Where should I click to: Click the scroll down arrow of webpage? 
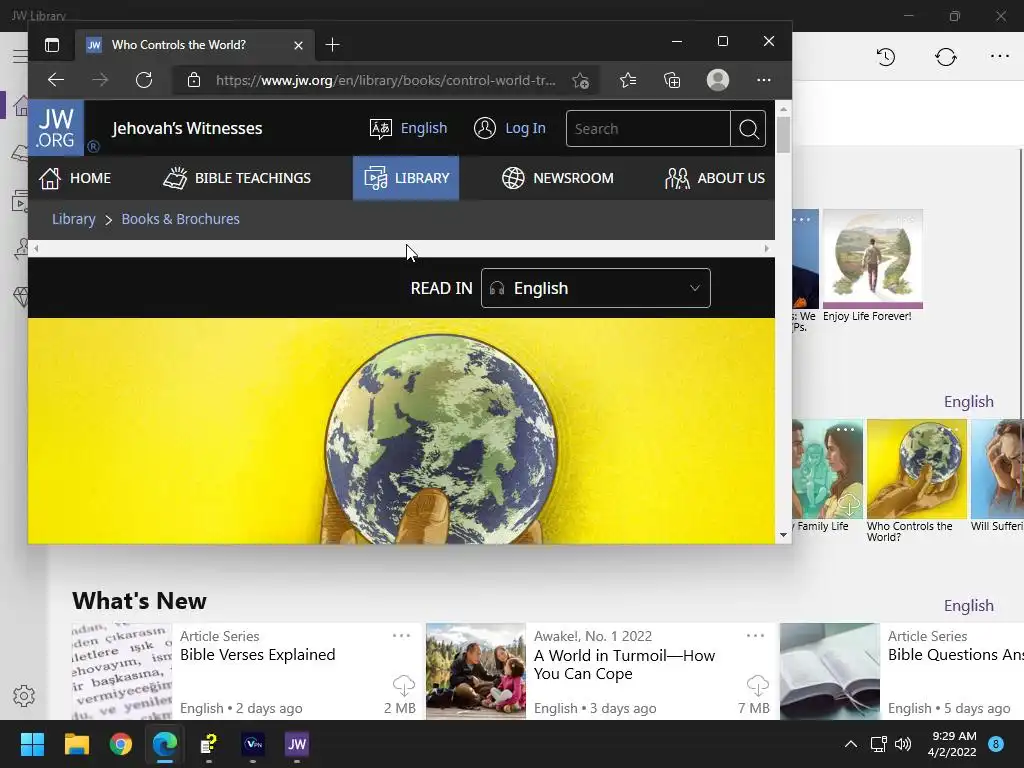tap(783, 536)
